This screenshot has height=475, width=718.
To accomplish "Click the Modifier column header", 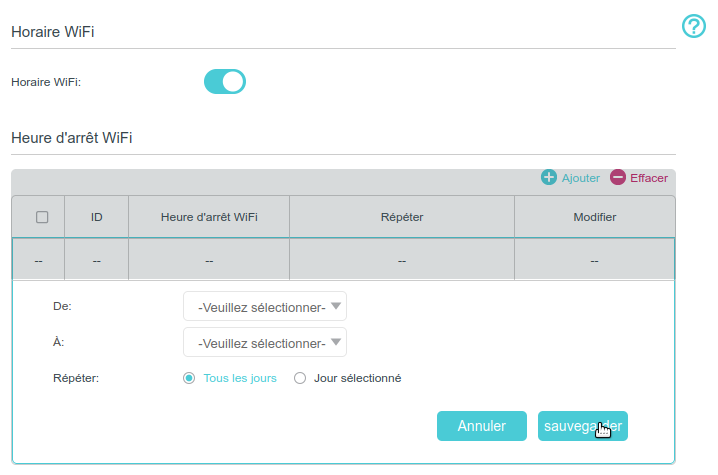I will click(x=594, y=217).
